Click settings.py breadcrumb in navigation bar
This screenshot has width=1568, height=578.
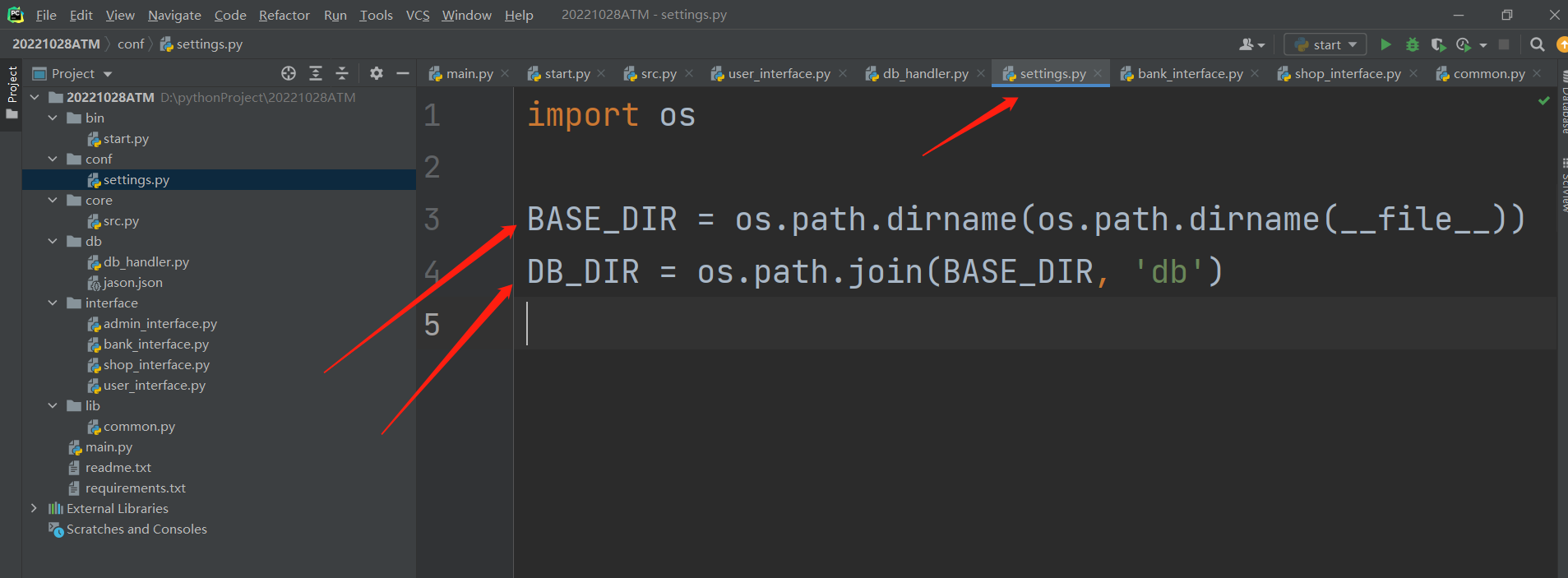click(x=201, y=44)
